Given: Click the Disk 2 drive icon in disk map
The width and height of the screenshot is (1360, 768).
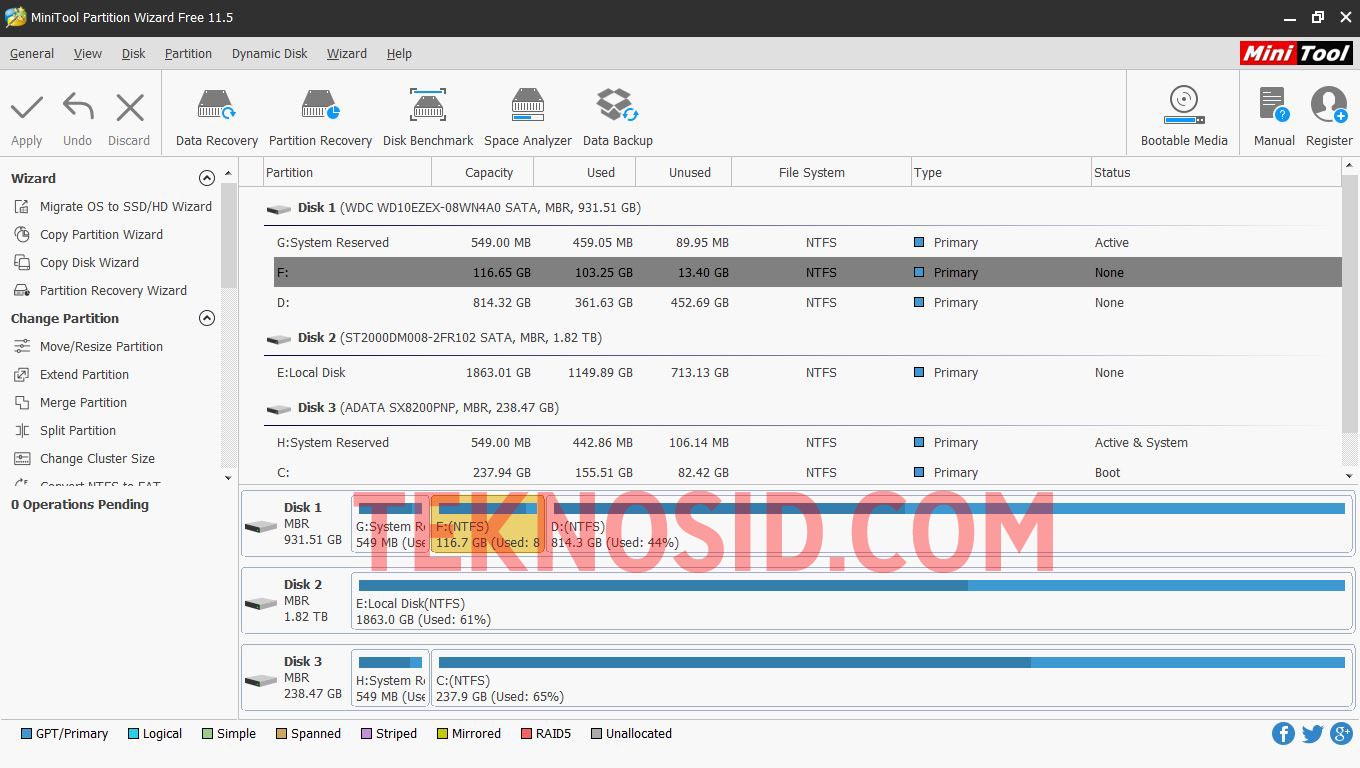Looking at the screenshot, I should (x=261, y=603).
